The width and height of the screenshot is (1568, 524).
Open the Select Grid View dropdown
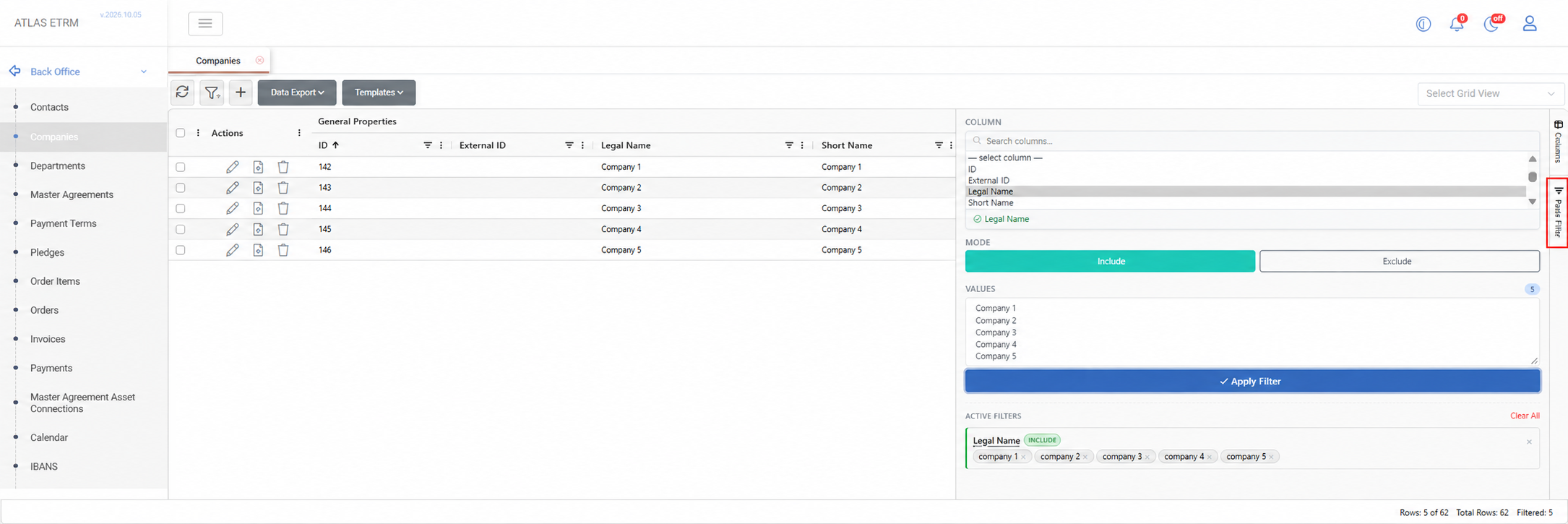[x=1491, y=93]
